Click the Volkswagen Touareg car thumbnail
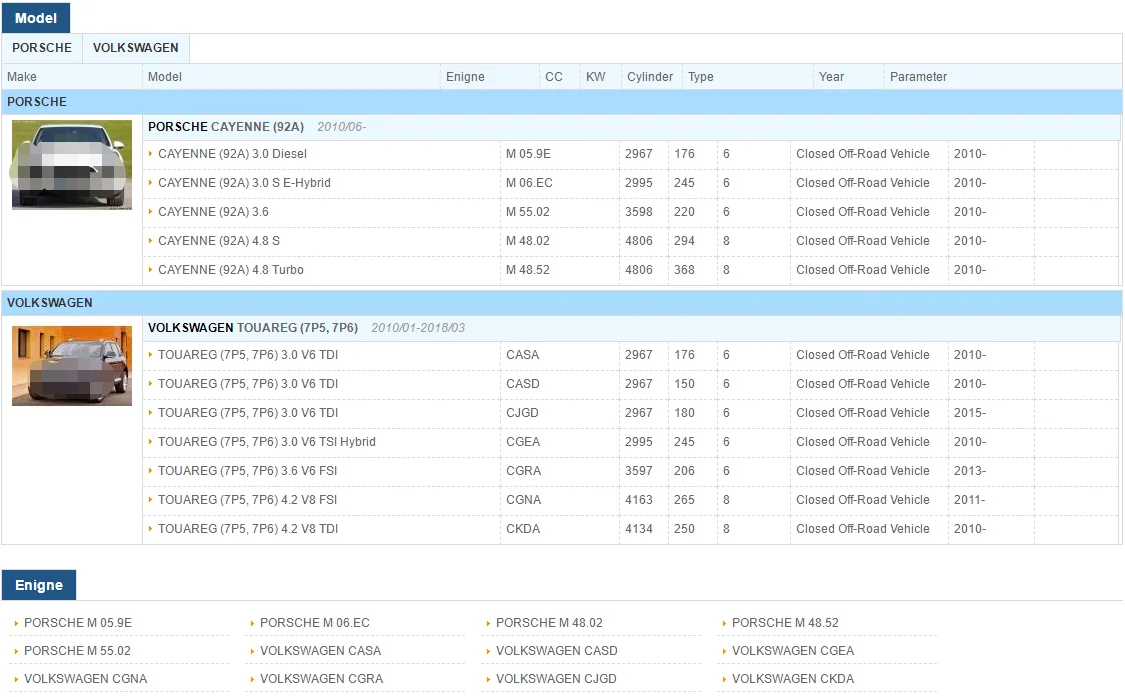 click(72, 366)
